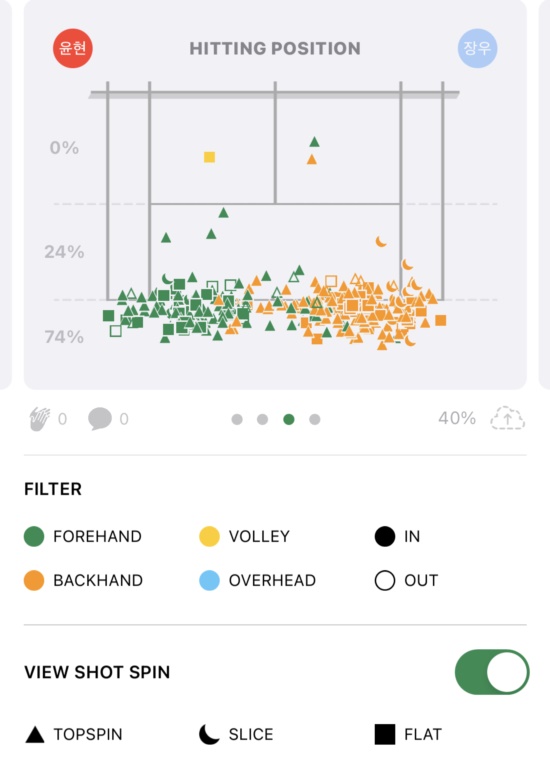Go to the first page indicator dot
The height and width of the screenshot is (761, 550).
(237, 419)
